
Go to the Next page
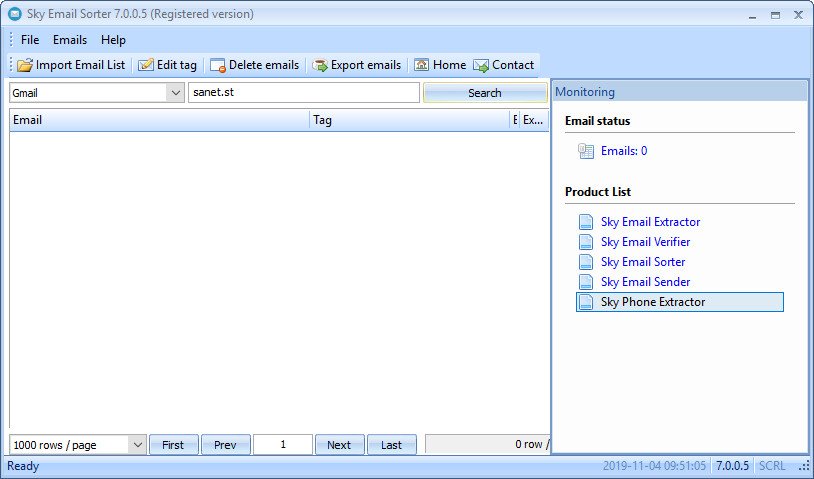340,445
